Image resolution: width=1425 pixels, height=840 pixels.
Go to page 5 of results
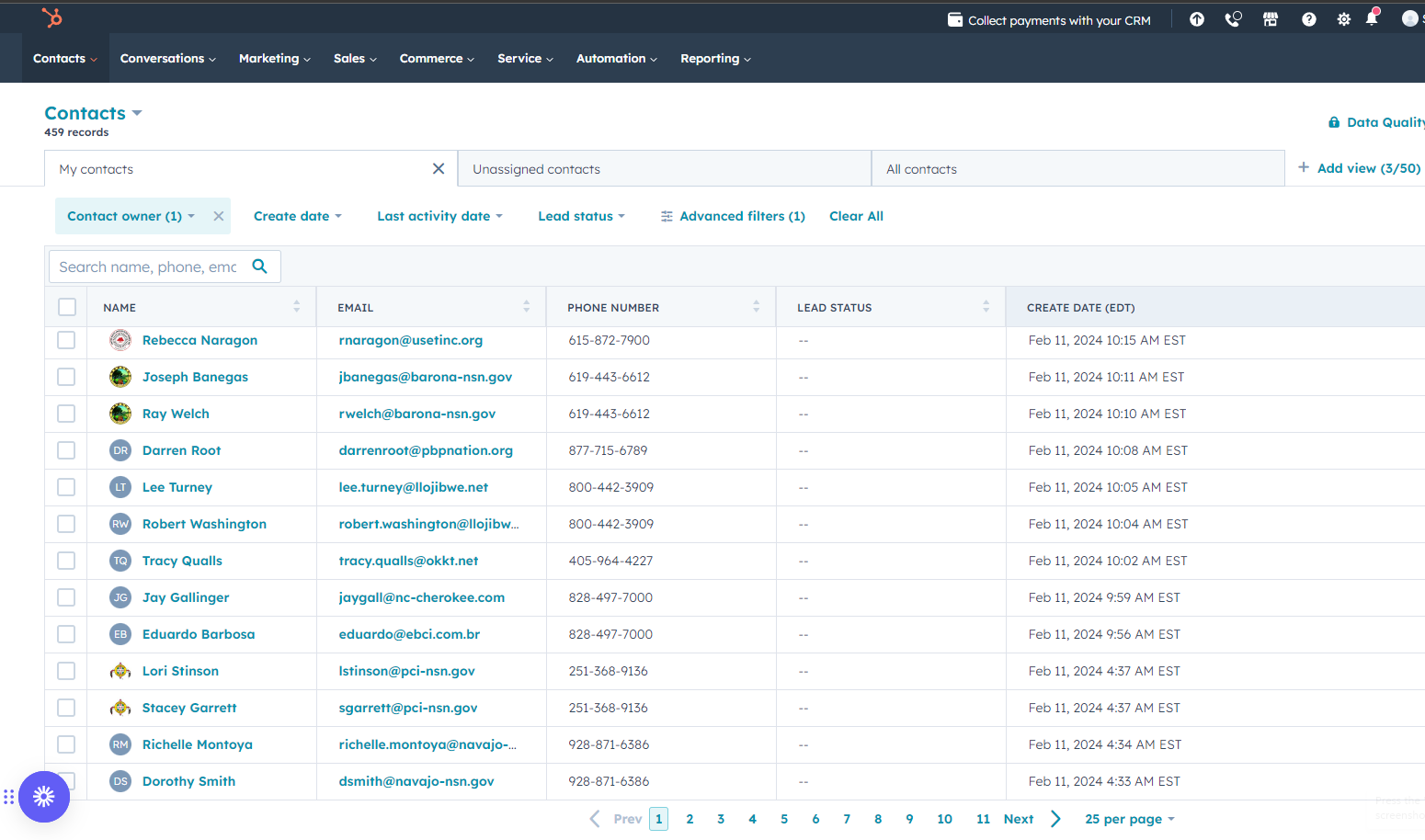pos(784,819)
